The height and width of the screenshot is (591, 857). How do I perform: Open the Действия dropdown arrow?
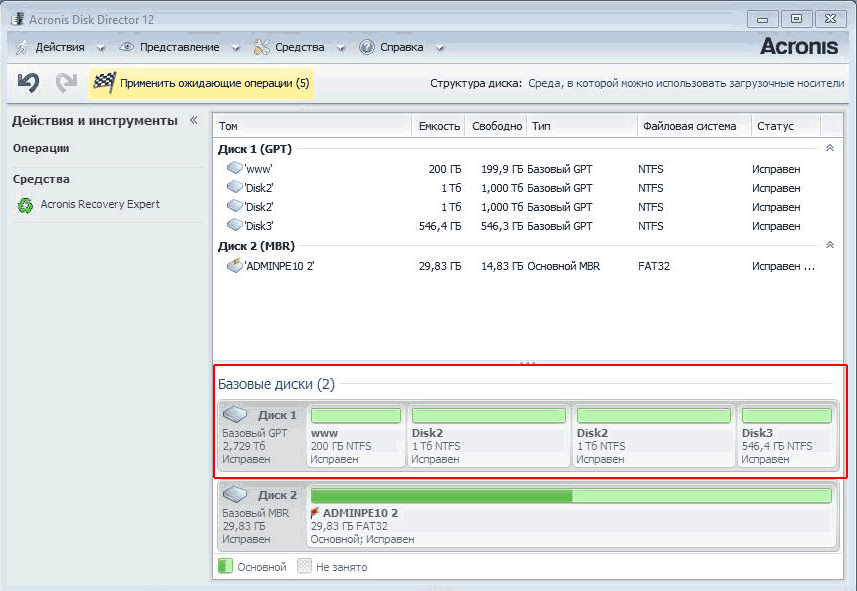tap(101, 48)
